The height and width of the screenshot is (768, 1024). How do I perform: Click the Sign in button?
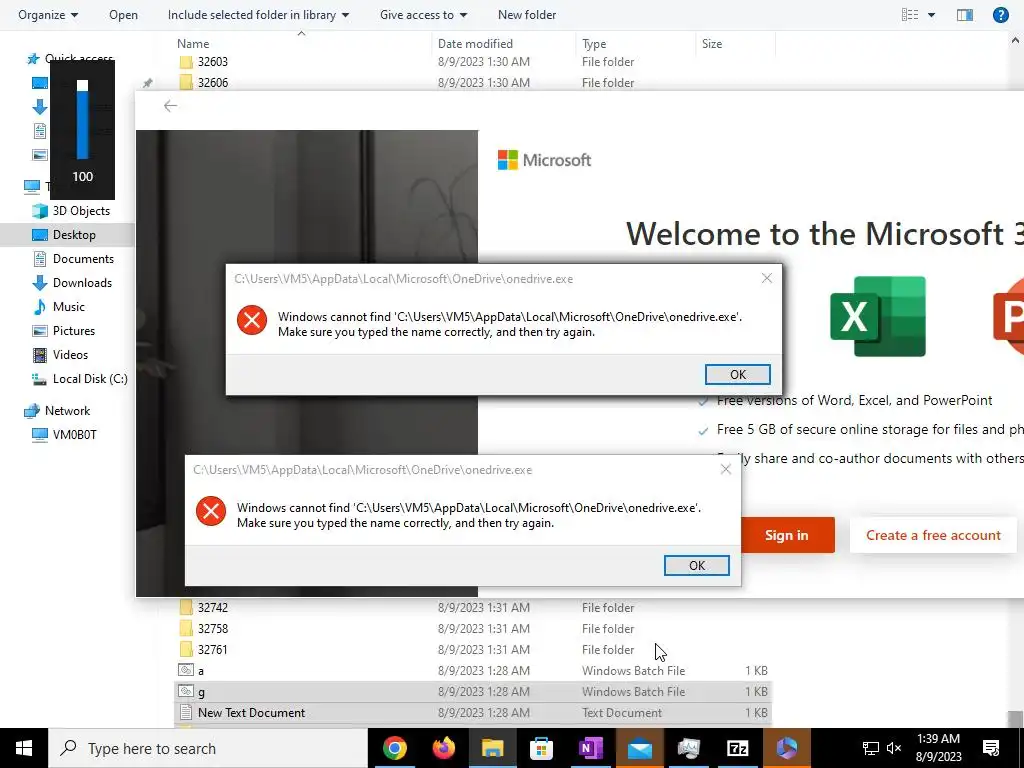tap(787, 535)
